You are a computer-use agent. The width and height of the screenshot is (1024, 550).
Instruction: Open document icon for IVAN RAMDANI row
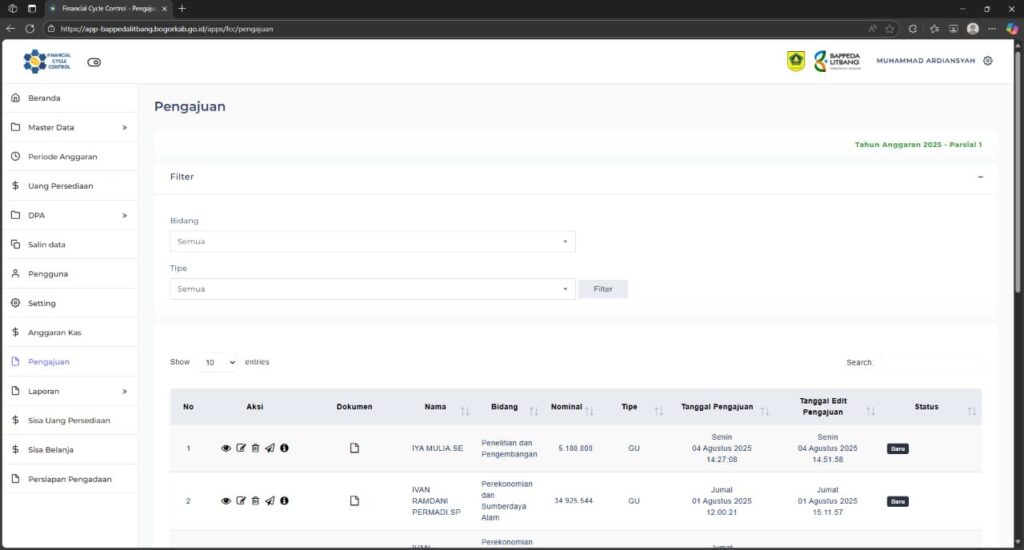coord(354,501)
